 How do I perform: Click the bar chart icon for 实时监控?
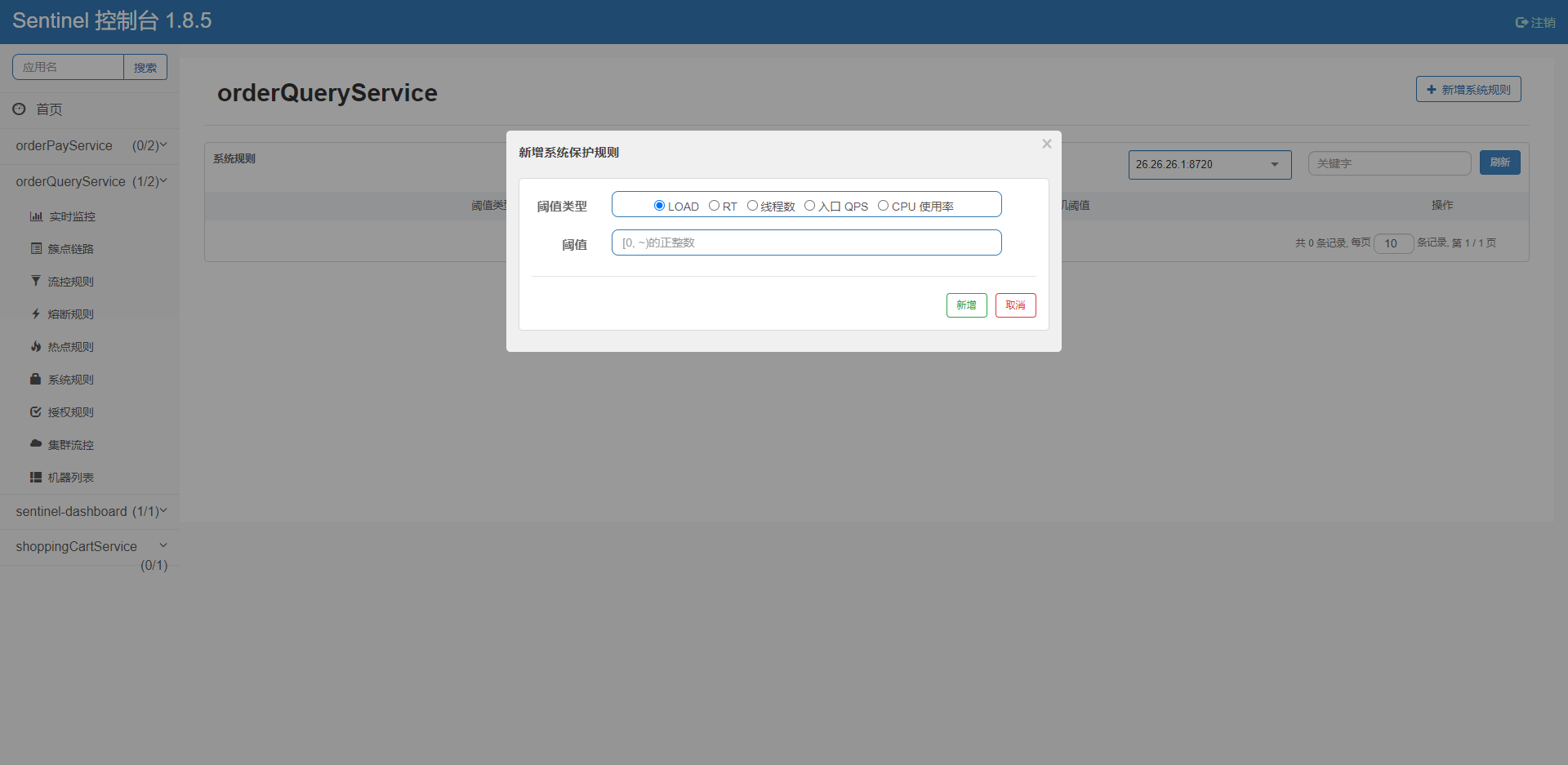(36, 216)
